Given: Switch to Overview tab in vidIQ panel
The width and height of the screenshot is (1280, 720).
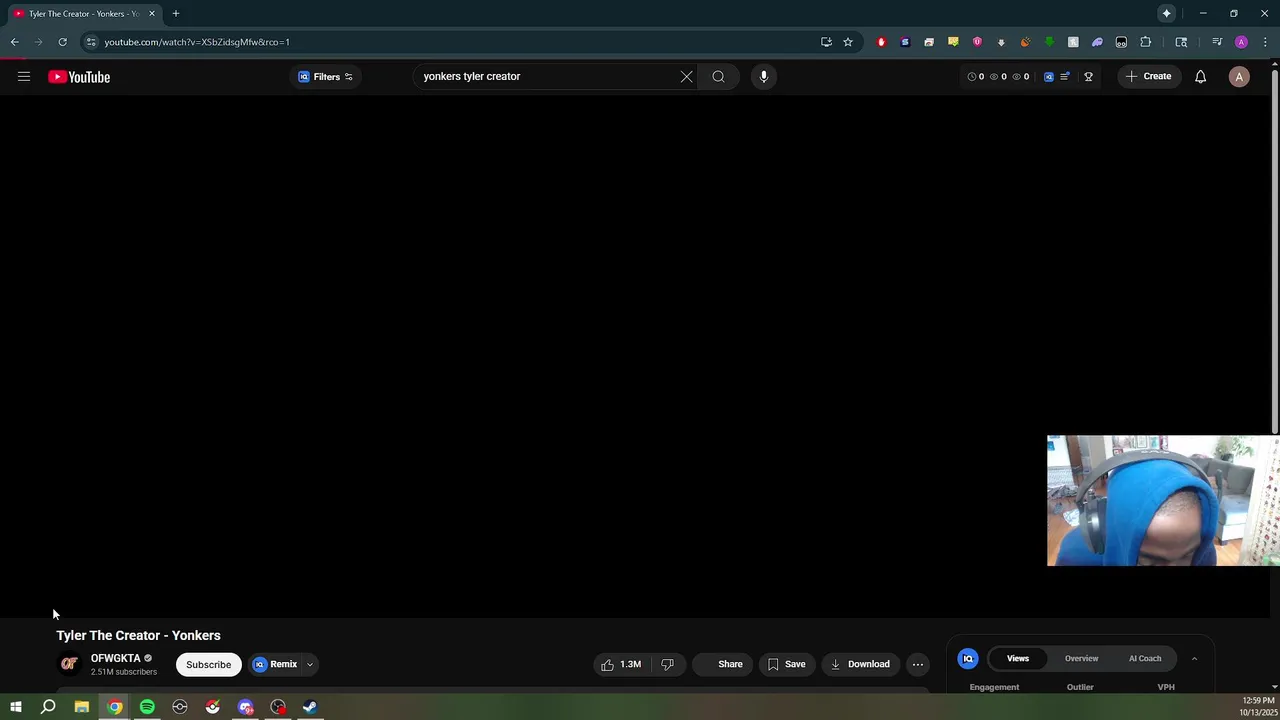Looking at the screenshot, I should tap(1081, 658).
